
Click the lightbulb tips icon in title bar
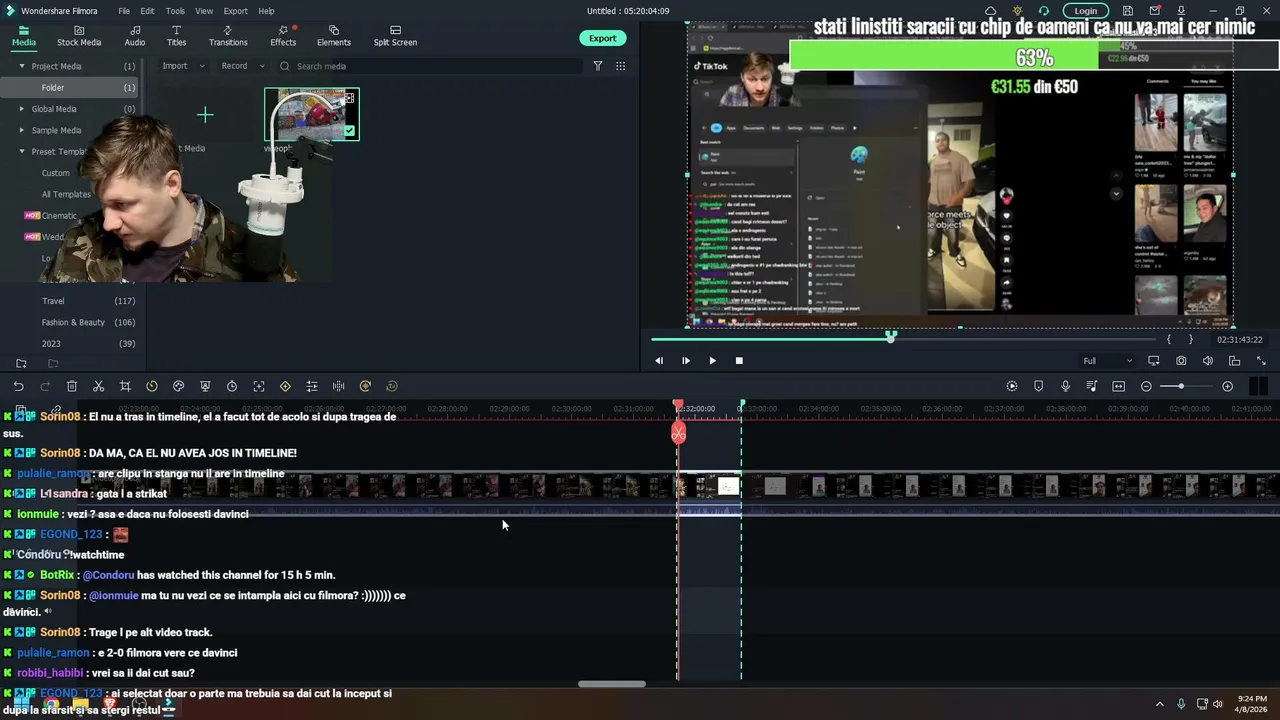pyautogui.click(x=1017, y=11)
